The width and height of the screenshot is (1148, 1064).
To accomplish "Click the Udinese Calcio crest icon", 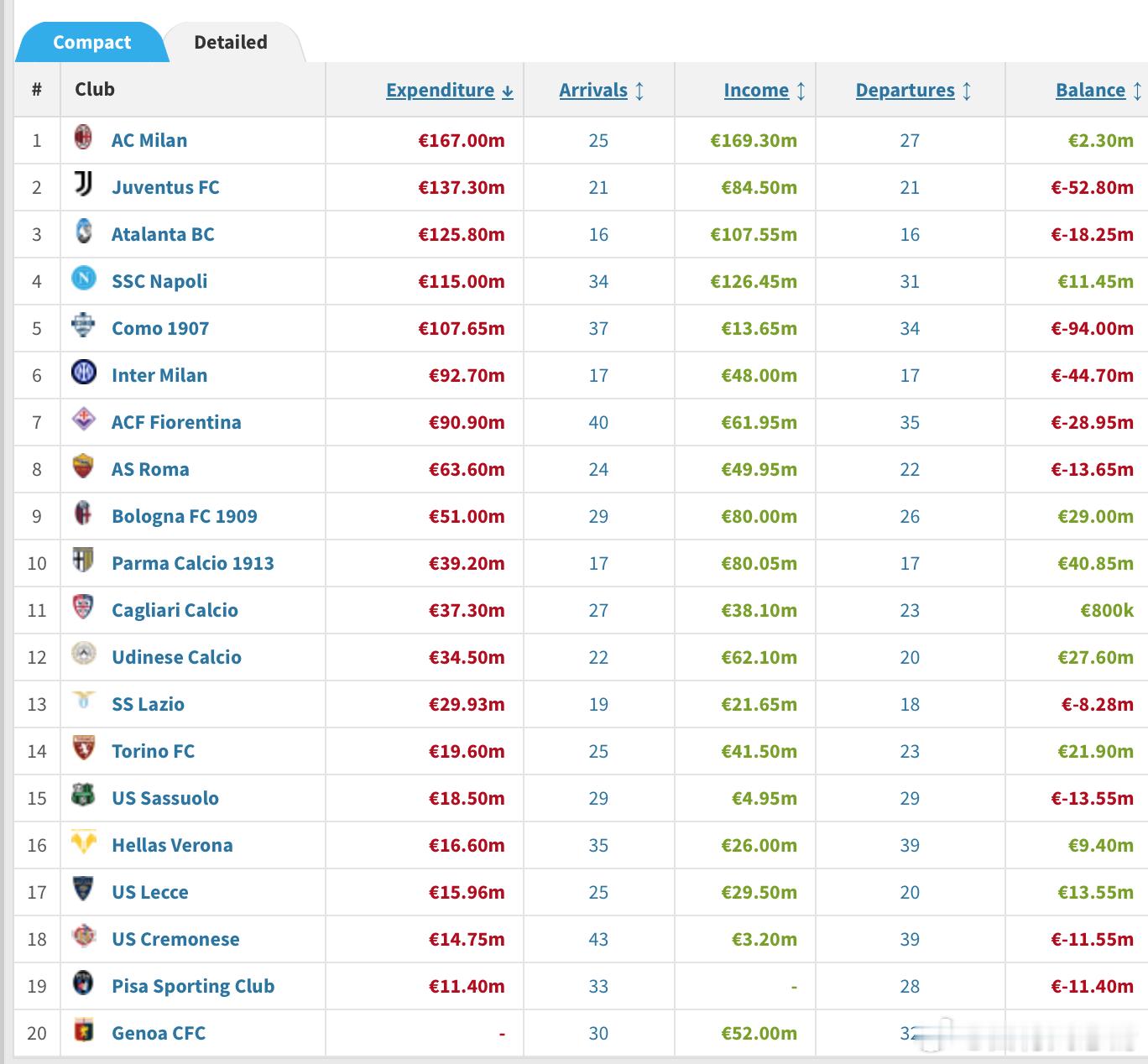I will (x=83, y=654).
